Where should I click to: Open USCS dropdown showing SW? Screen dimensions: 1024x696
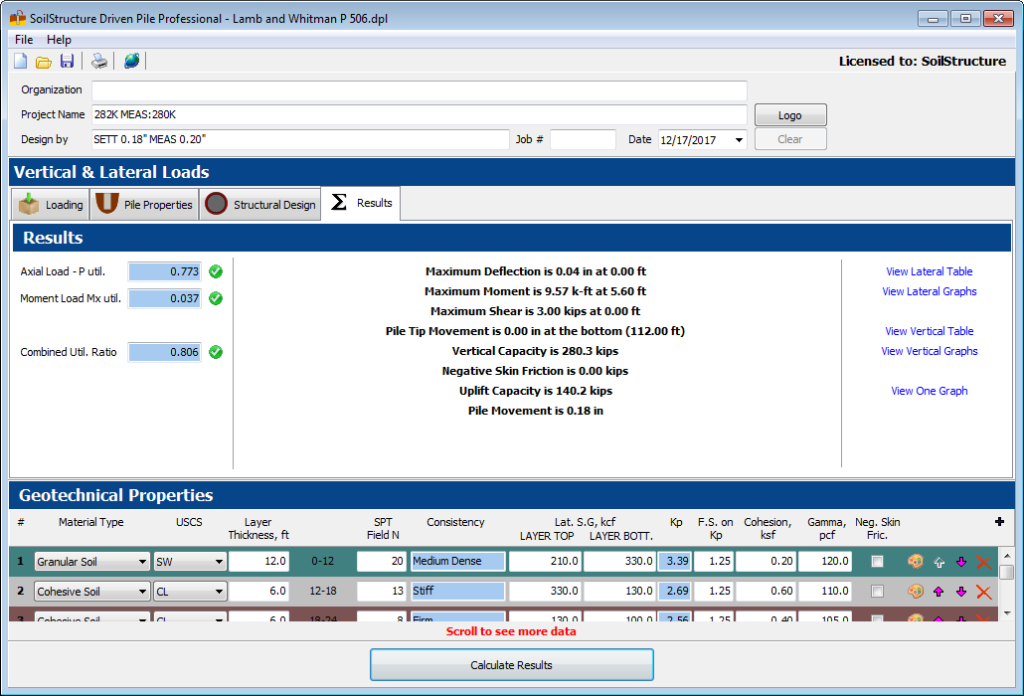point(219,562)
